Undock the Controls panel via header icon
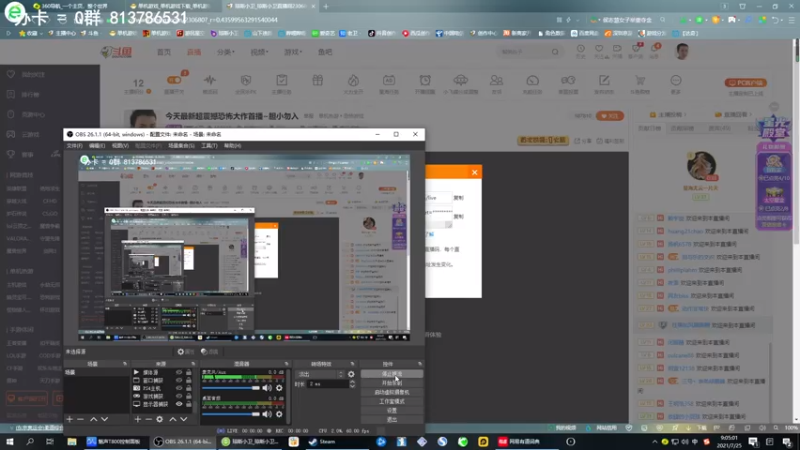 click(420, 364)
